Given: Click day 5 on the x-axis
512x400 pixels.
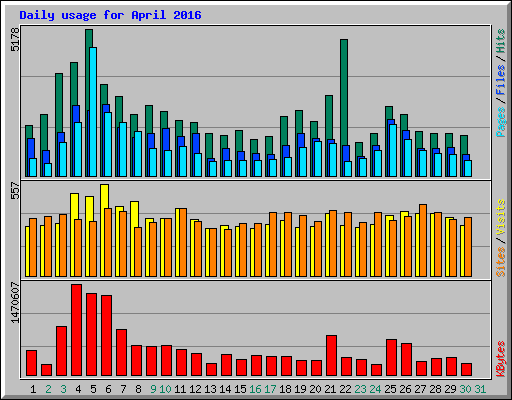Looking at the screenshot, I should point(93,389).
